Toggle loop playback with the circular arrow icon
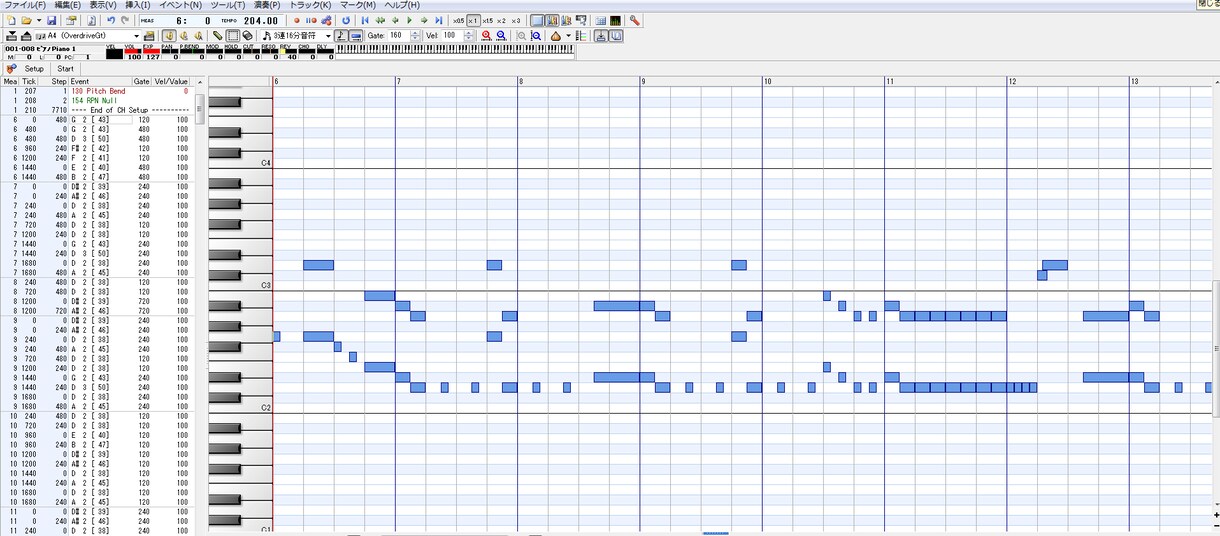The image size is (1220, 536). tap(347, 20)
